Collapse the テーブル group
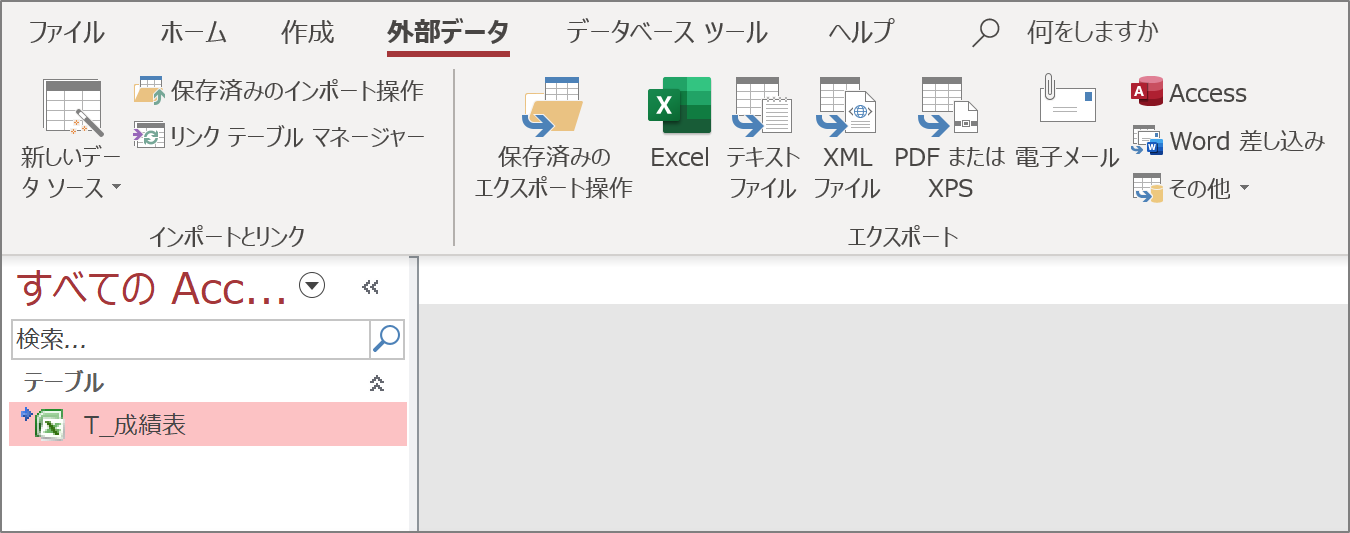The height and width of the screenshot is (533, 1350). pos(377,383)
